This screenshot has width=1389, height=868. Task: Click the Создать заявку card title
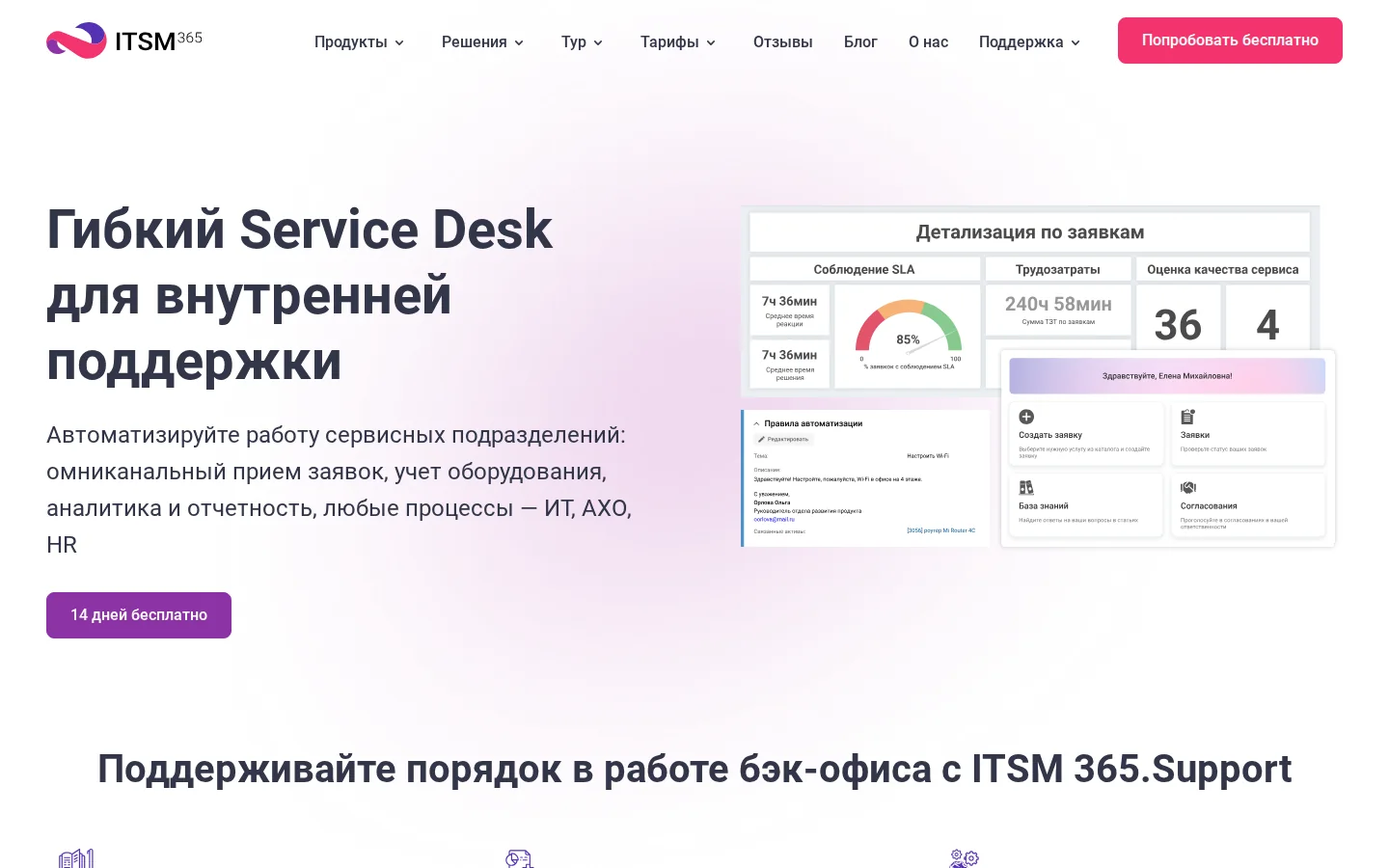(1050, 435)
